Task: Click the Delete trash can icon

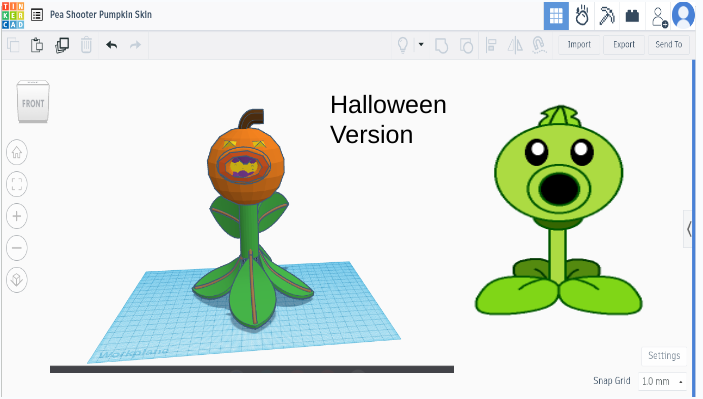Action: point(86,45)
